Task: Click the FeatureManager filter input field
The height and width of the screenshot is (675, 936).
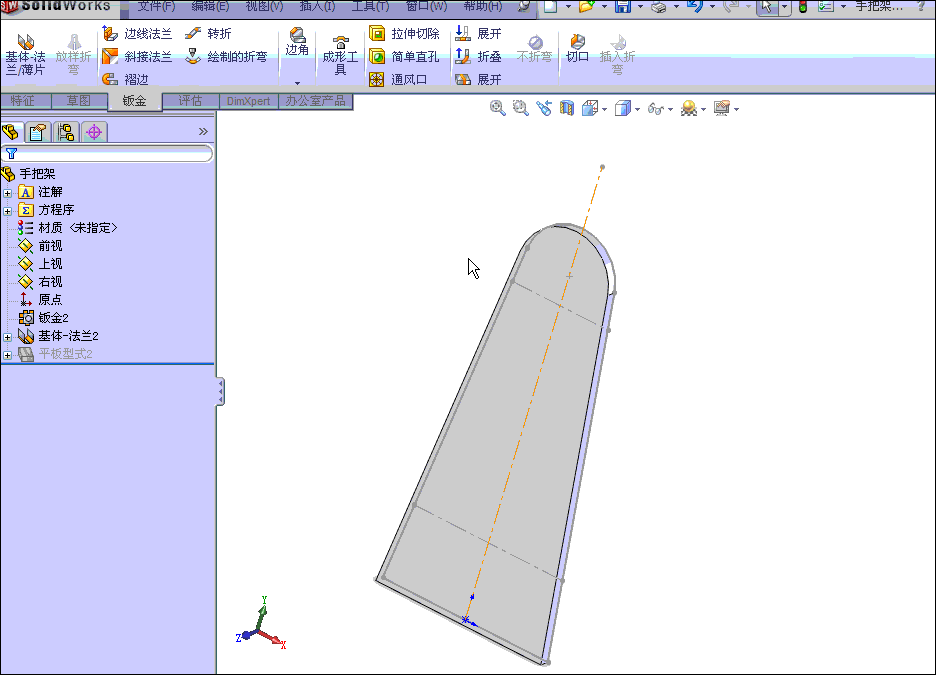Action: coord(107,153)
